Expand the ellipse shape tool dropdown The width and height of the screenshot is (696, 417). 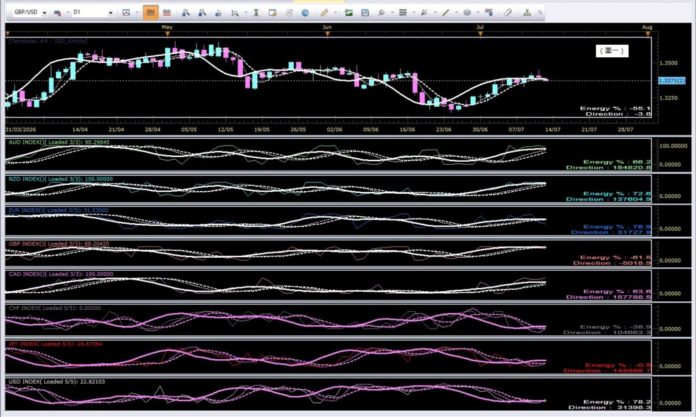[478, 13]
